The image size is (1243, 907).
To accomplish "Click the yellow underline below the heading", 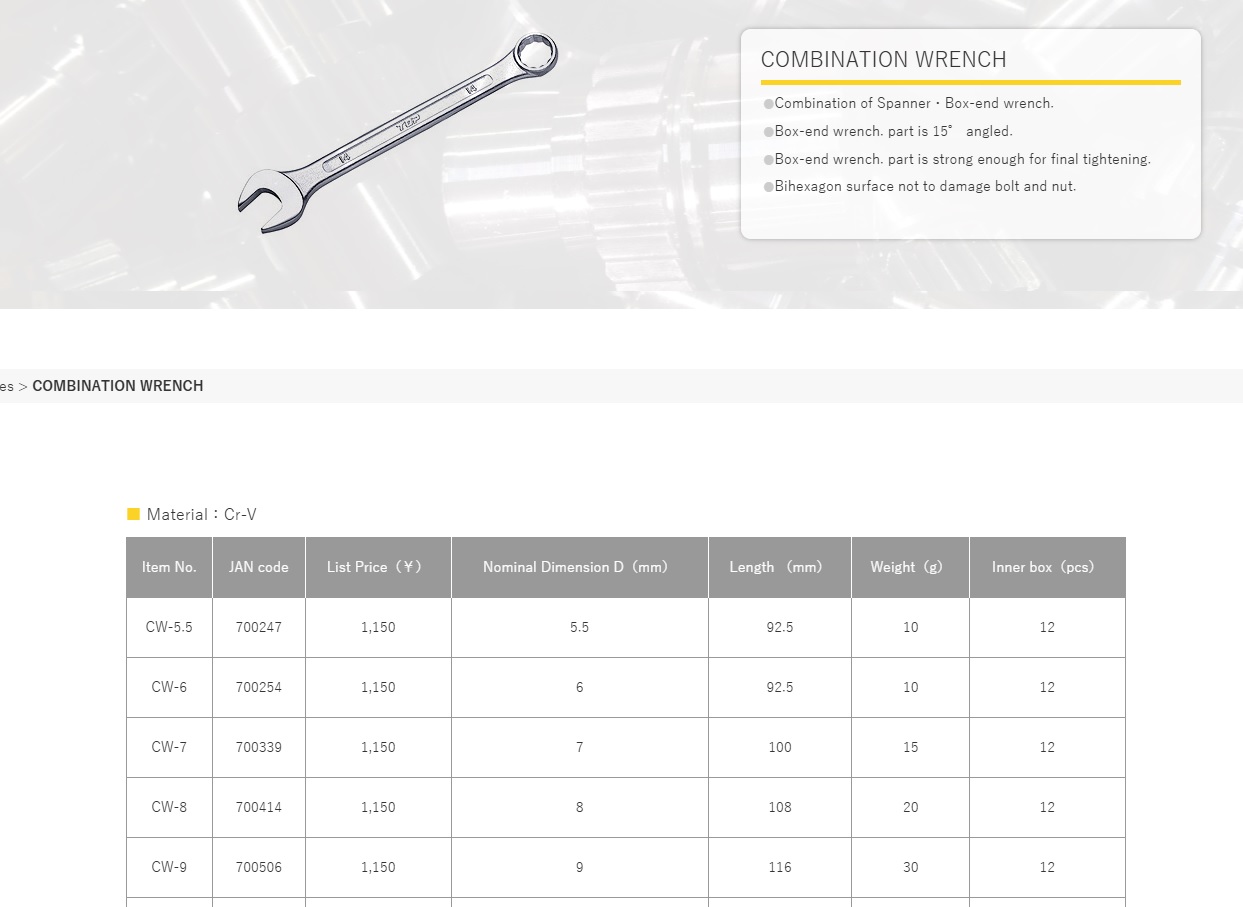I will pyautogui.click(x=969, y=82).
